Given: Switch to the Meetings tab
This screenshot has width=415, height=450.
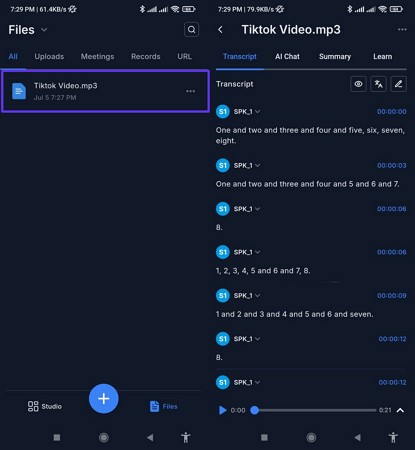Looking at the screenshot, I should coord(97,56).
